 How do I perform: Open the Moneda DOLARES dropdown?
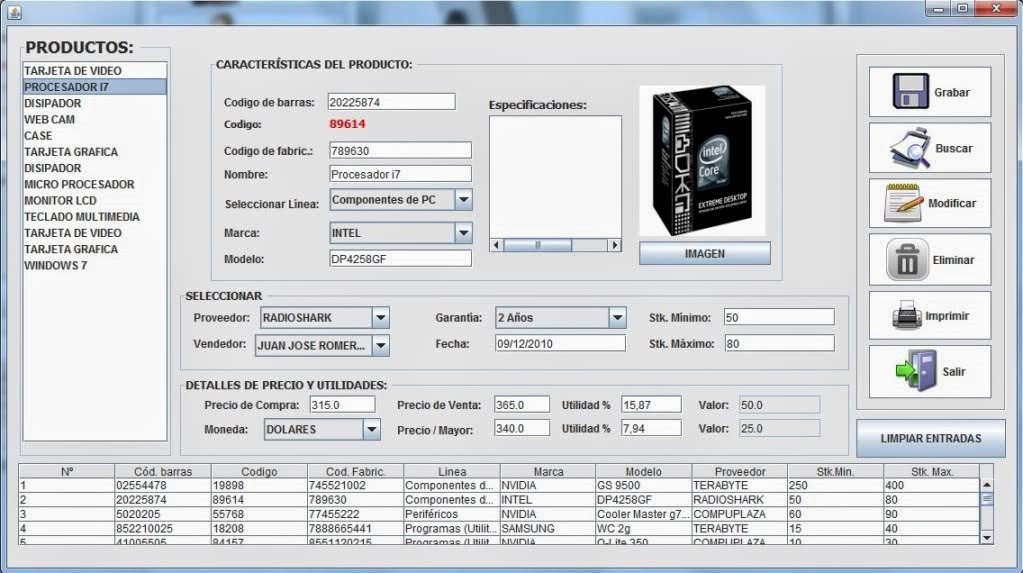(371, 429)
